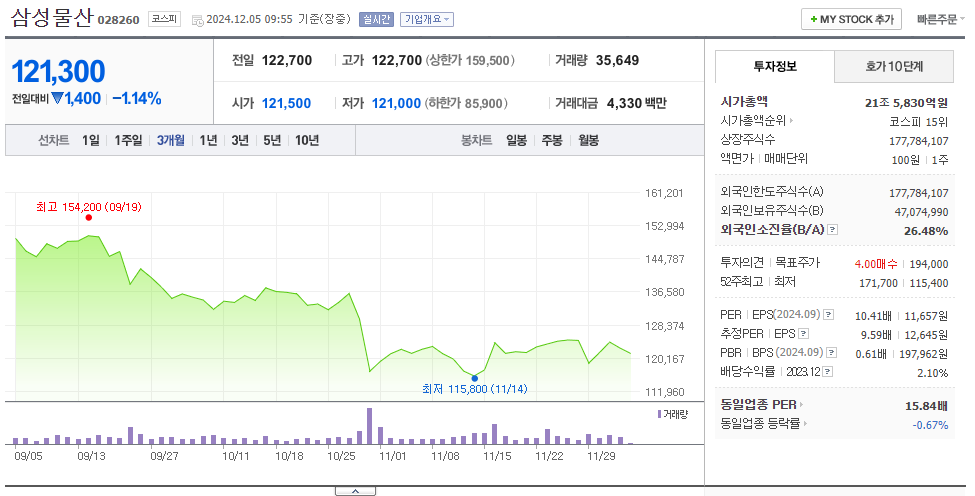Click the current price 121,300

(58, 71)
